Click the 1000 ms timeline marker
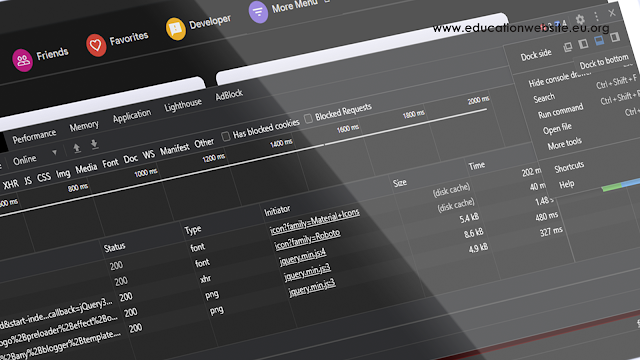 tap(146, 173)
